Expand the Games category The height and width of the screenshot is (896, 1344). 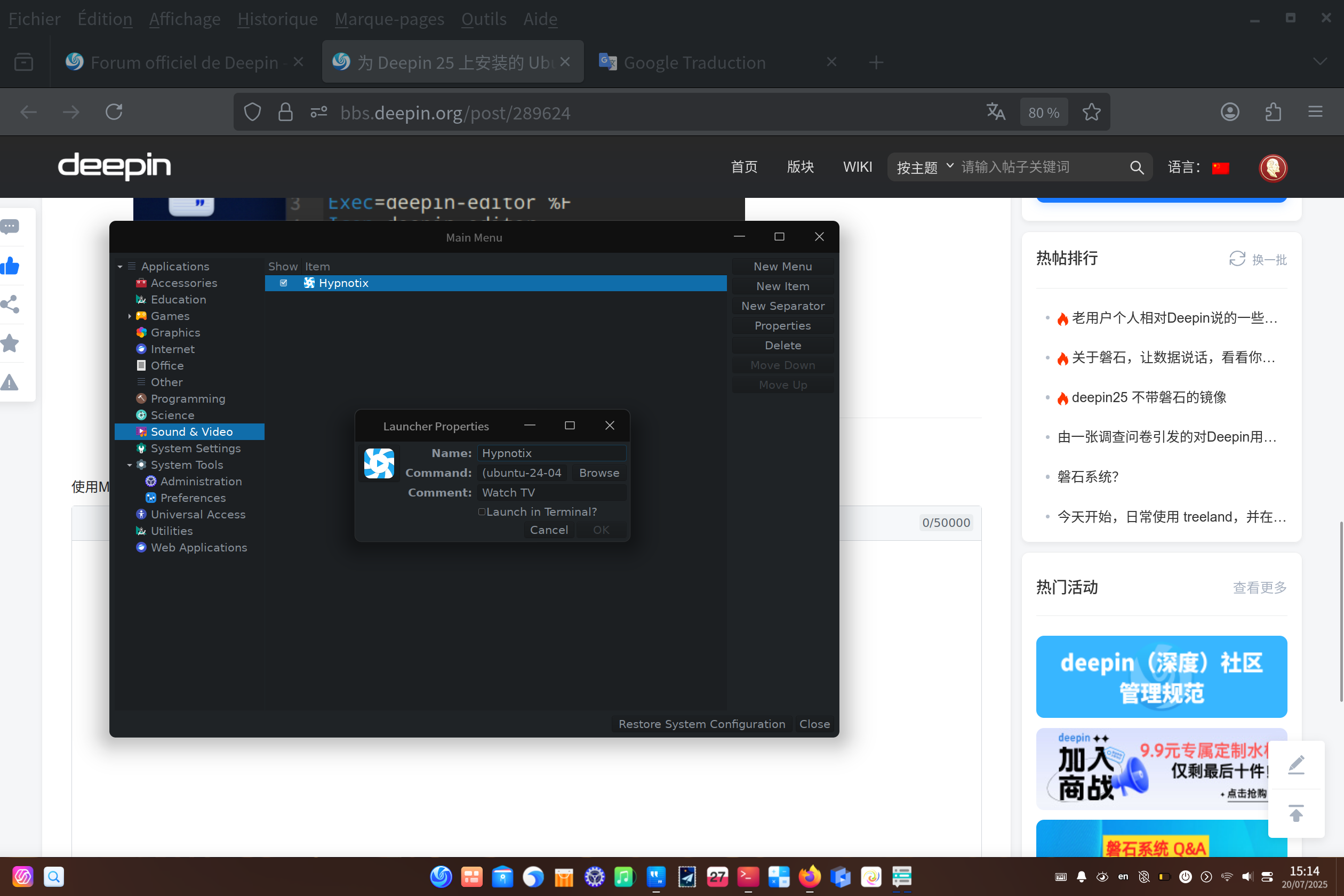coord(130,316)
